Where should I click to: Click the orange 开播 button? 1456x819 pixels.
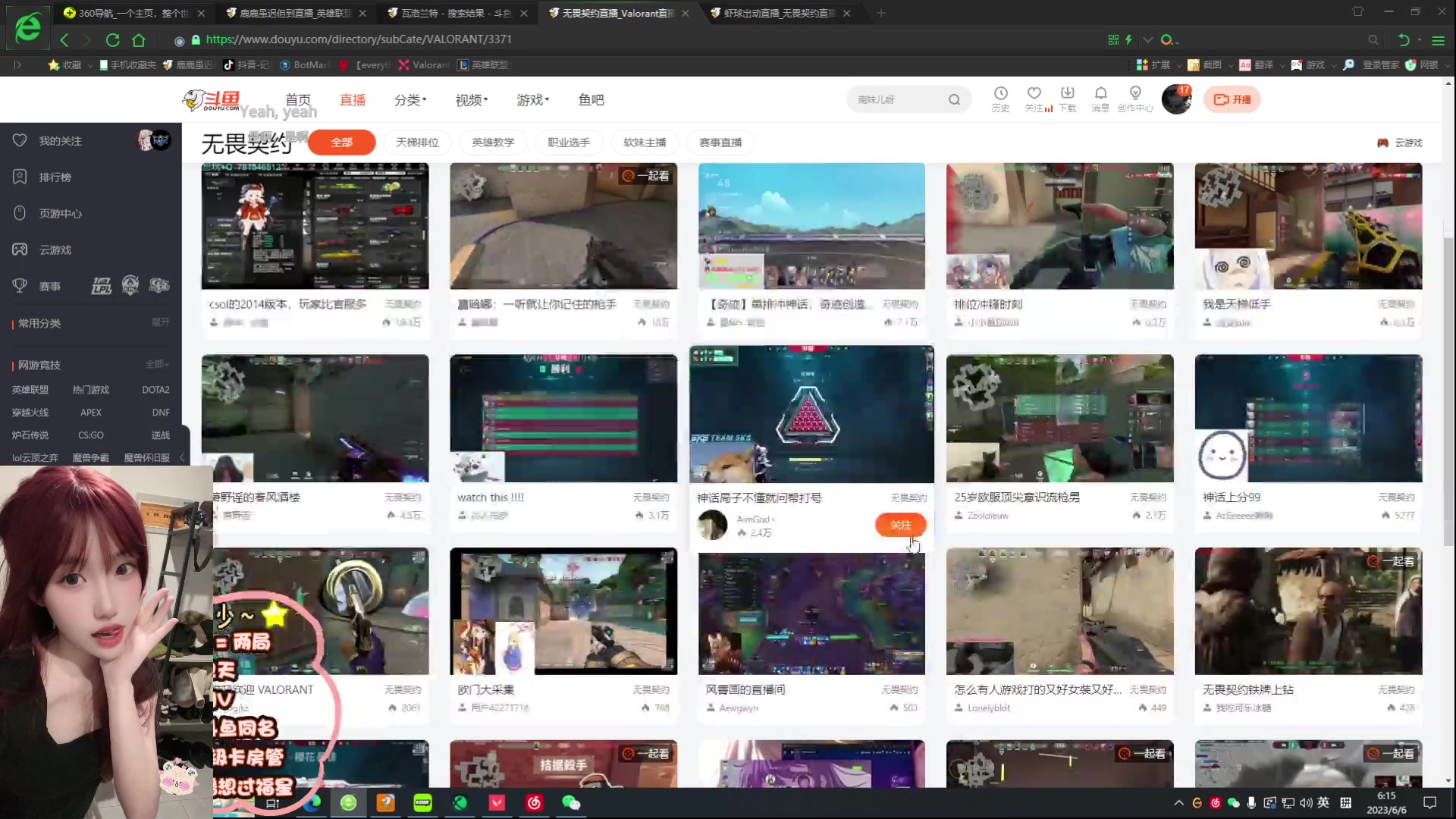[1232, 99]
